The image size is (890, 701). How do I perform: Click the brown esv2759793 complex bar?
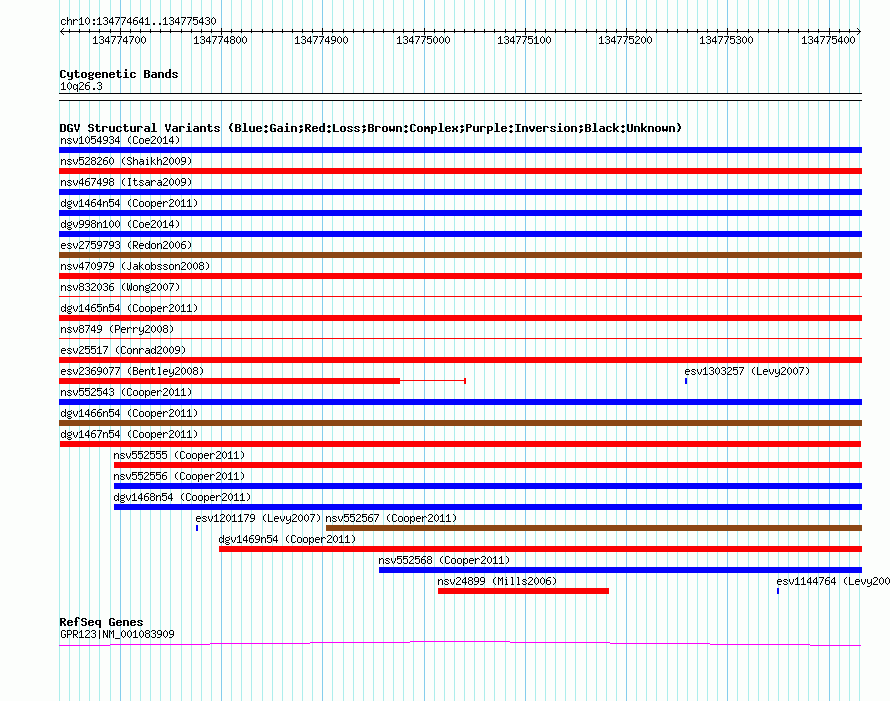tap(460, 255)
